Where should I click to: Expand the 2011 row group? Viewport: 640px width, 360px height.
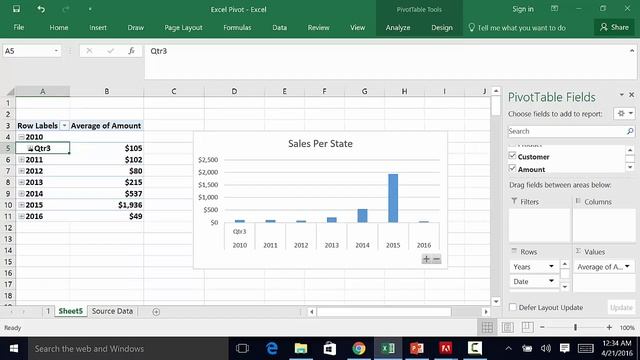(x=21, y=160)
